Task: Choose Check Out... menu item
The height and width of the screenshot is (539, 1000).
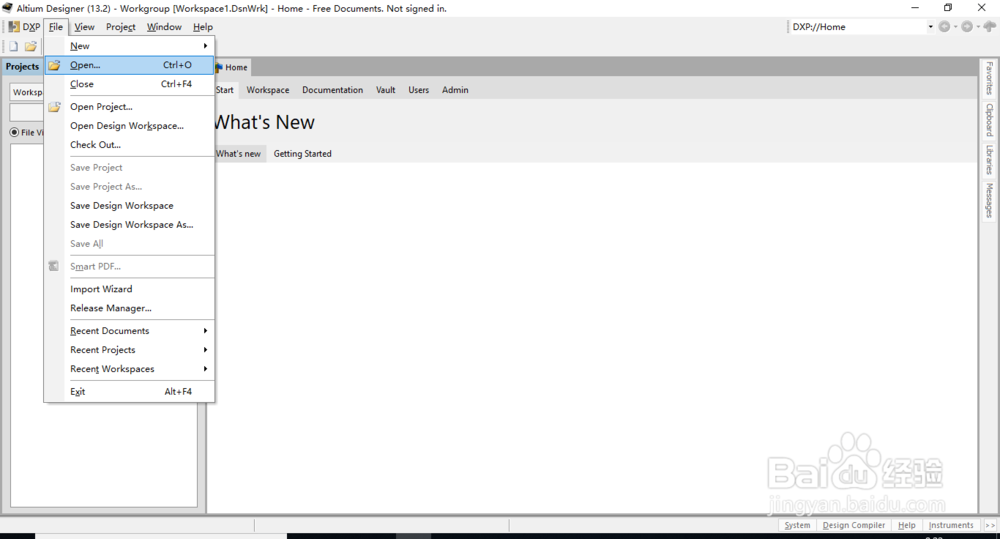Action: point(129,145)
